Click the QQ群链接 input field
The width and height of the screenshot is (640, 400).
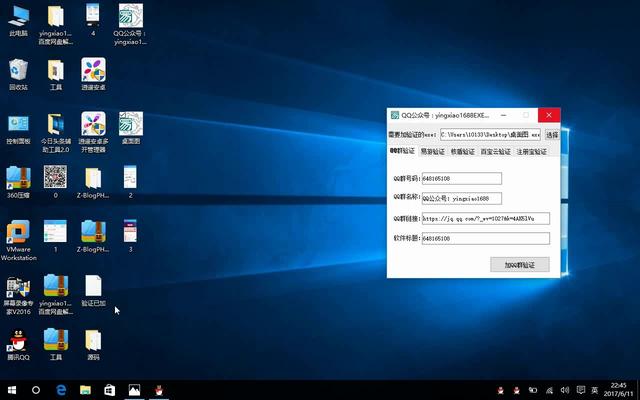tap(485, 218)
